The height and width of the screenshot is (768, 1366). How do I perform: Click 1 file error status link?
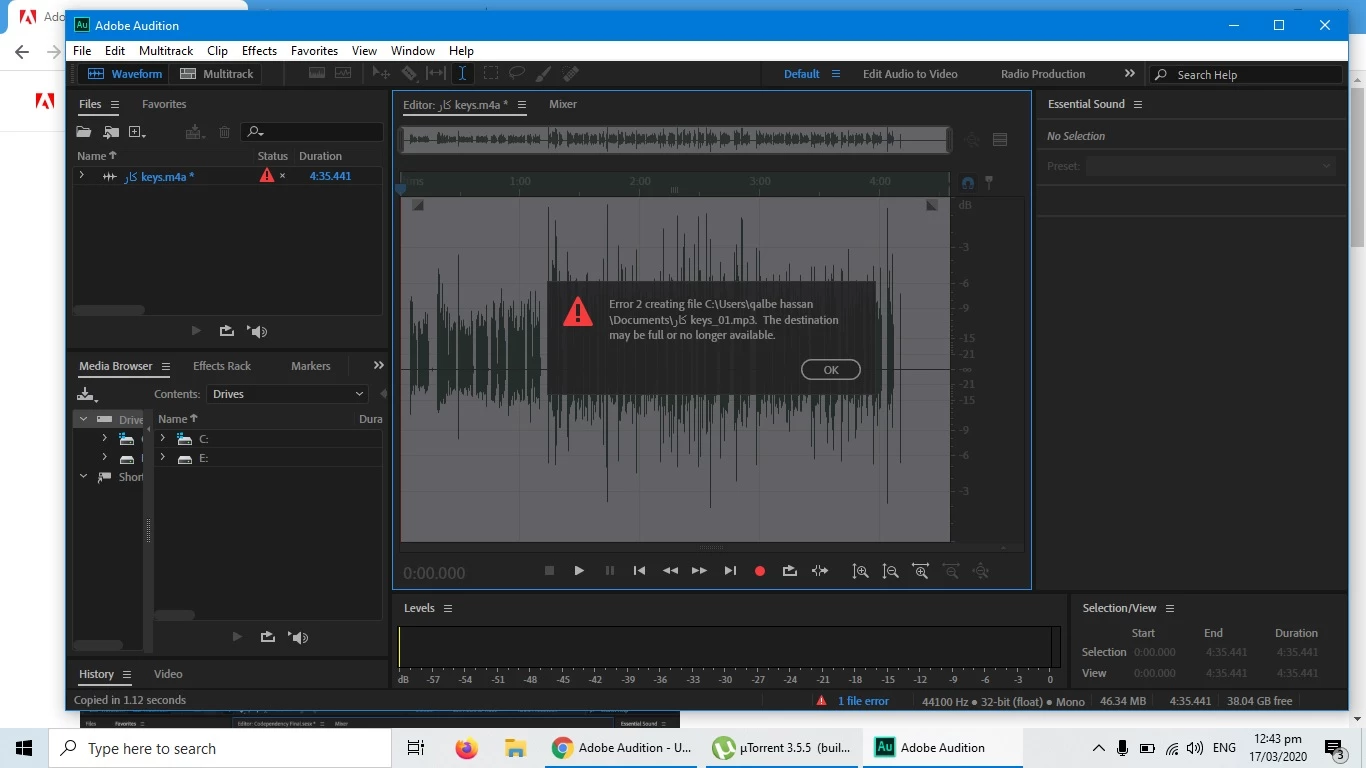tap(863, 701)
